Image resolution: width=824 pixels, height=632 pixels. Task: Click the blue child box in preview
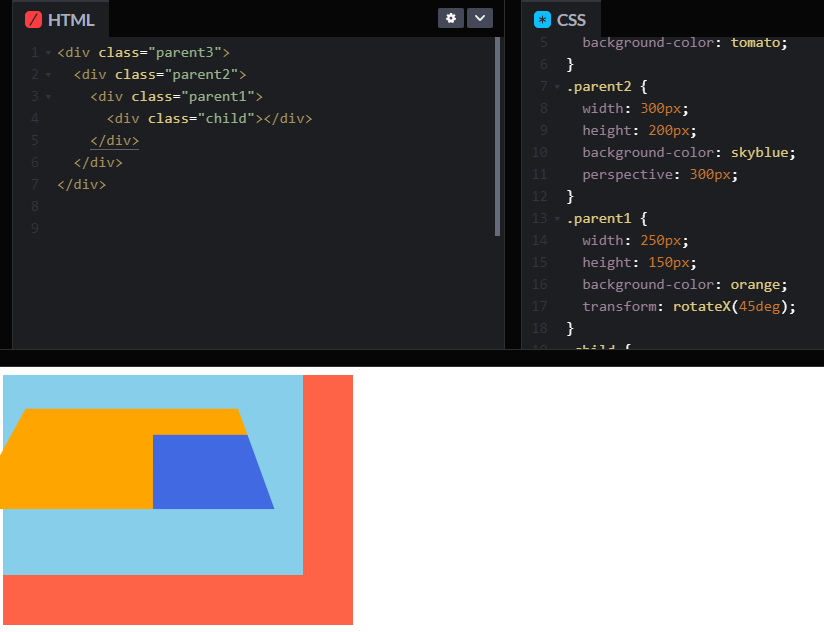click(x=208, y=473)
